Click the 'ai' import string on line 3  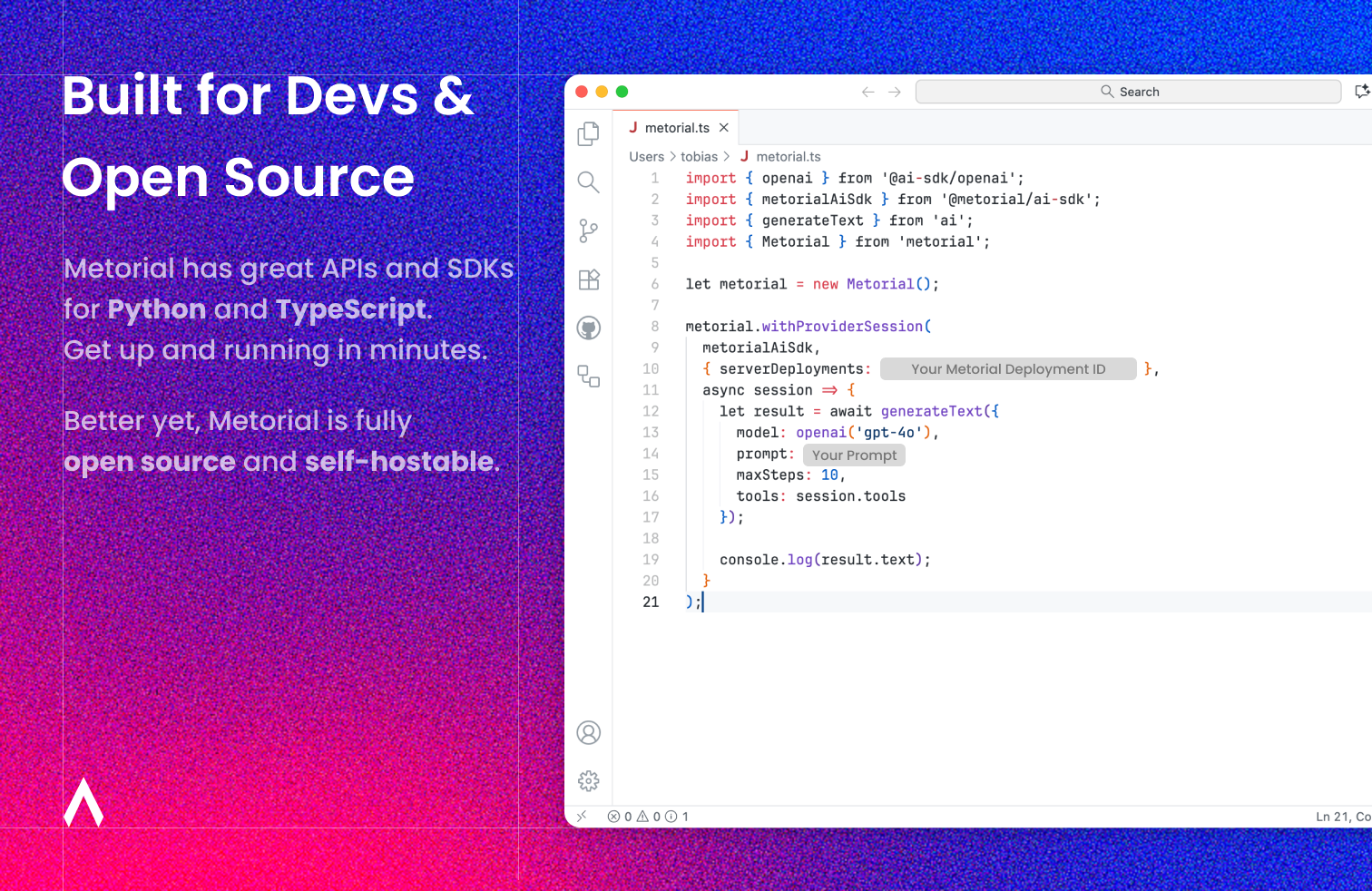949,221
